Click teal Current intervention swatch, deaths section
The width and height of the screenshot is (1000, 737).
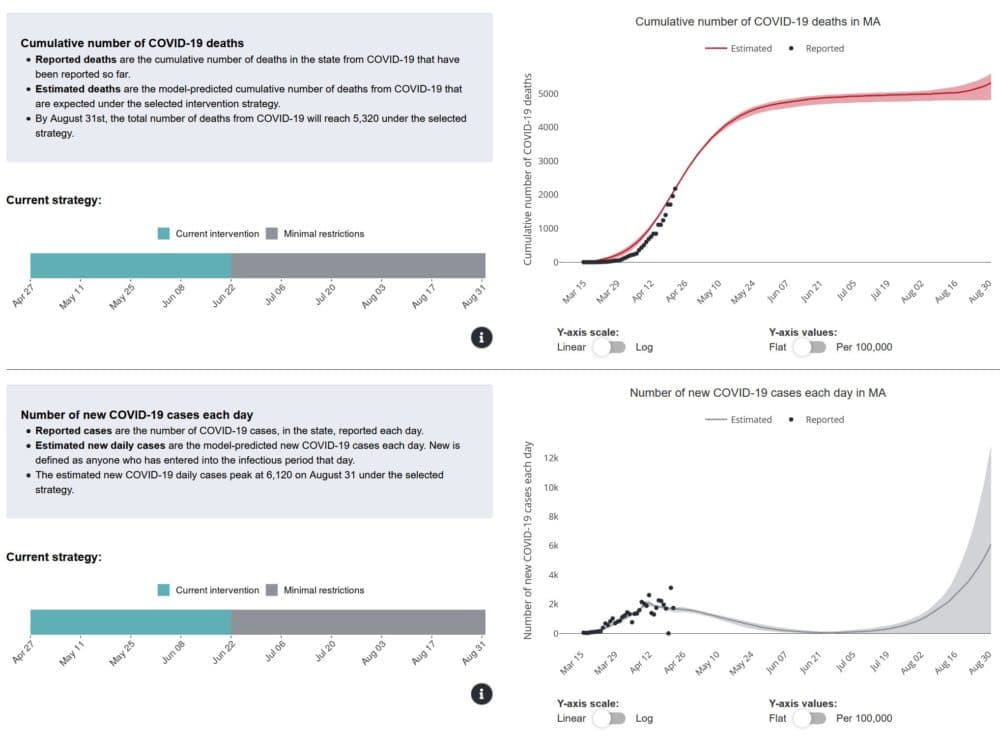click(164, 233)
